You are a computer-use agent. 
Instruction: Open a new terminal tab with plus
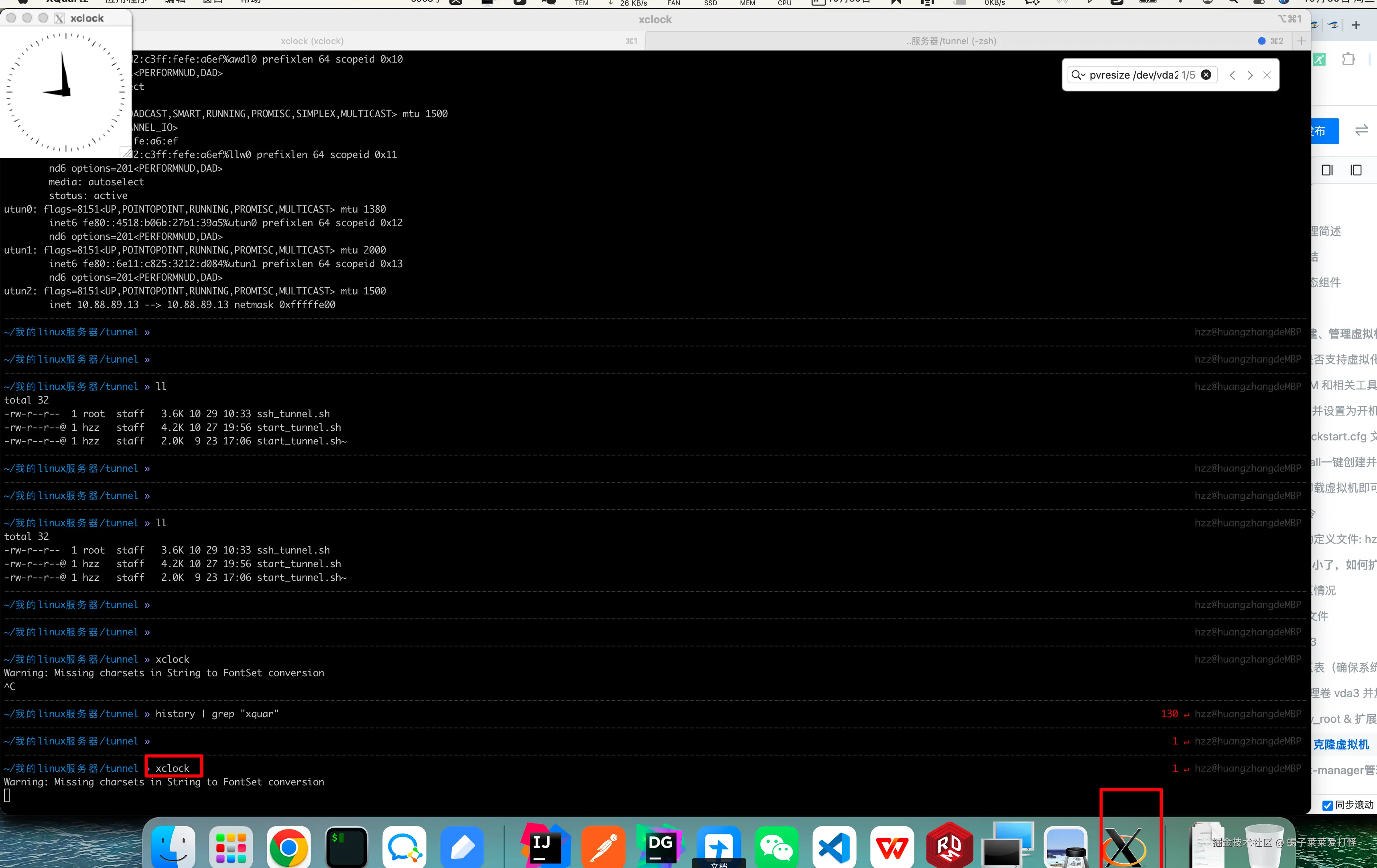click(1302, 41)
